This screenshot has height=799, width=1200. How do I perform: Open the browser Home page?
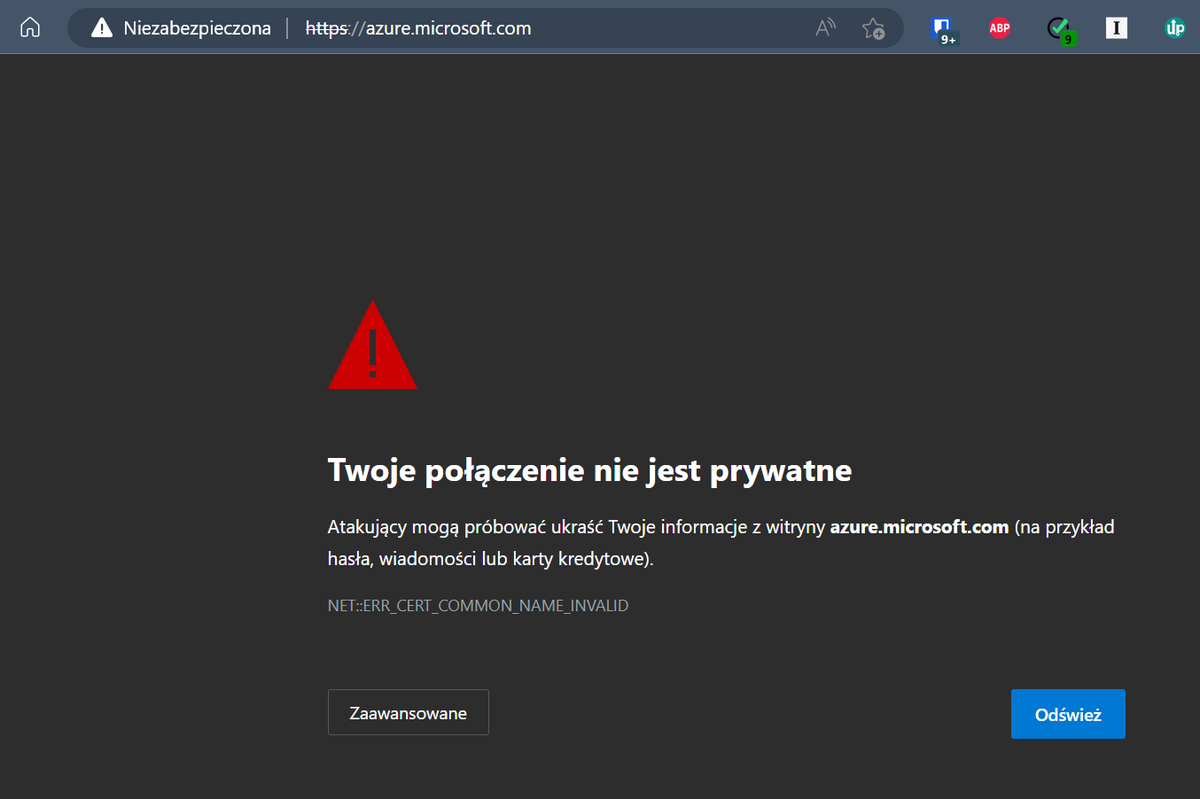point(30,27)
